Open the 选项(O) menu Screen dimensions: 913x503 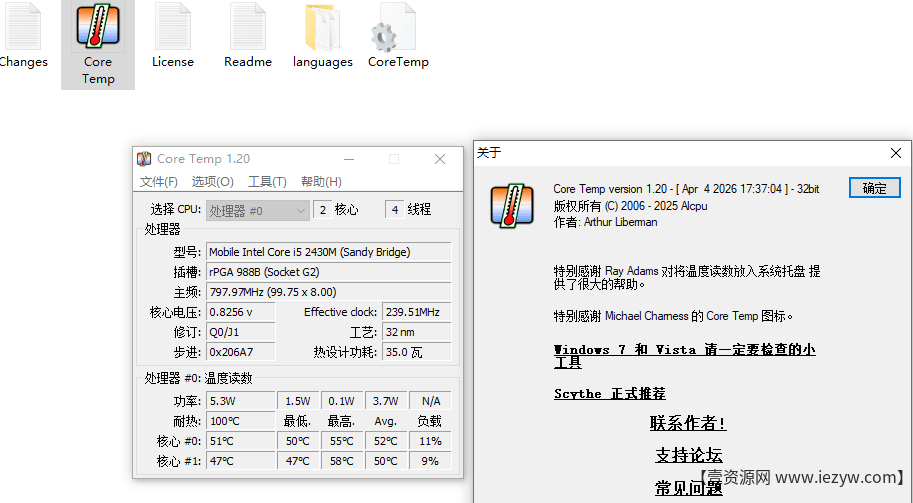(x=213, y=182)
